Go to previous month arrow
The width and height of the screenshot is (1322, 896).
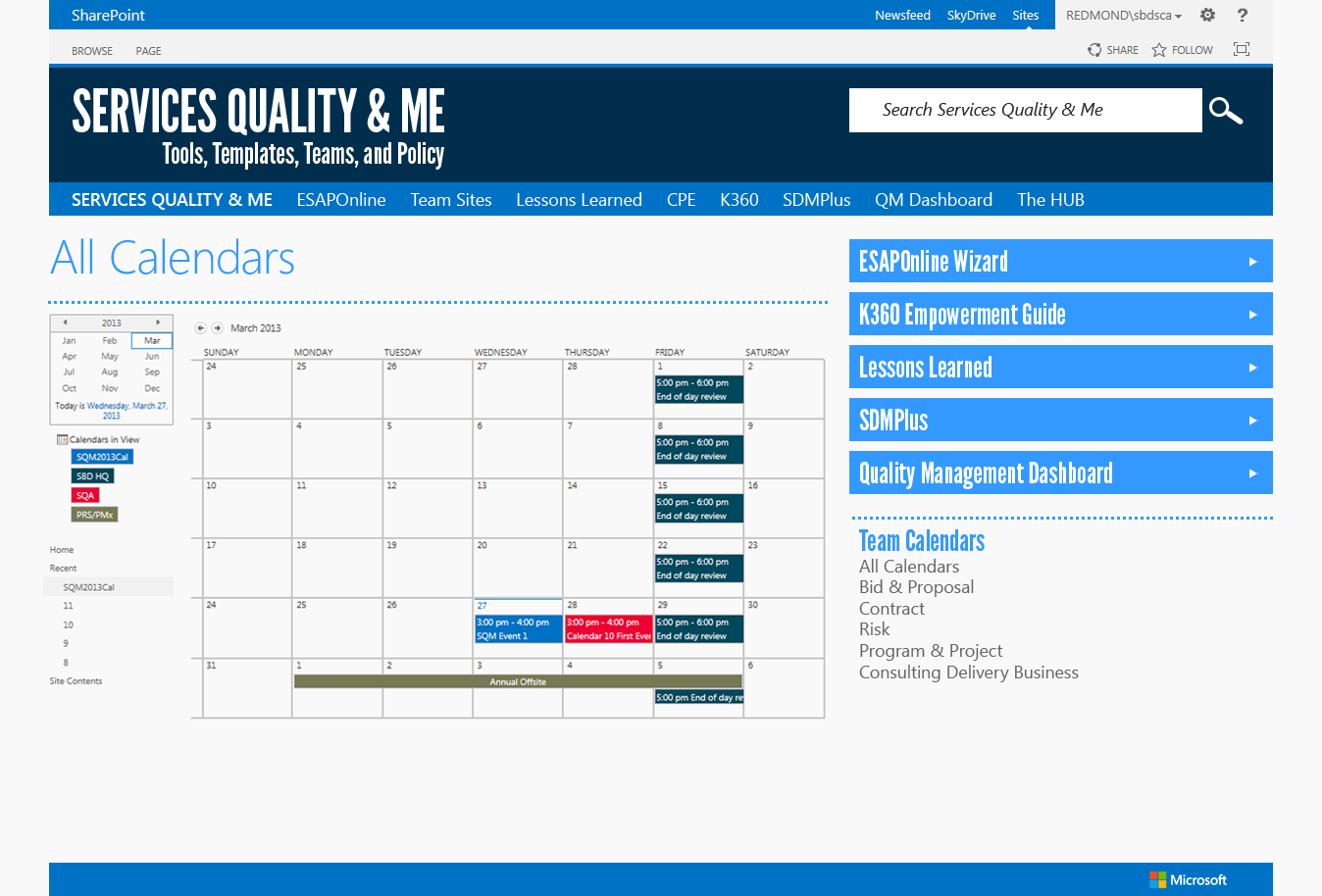201,328
